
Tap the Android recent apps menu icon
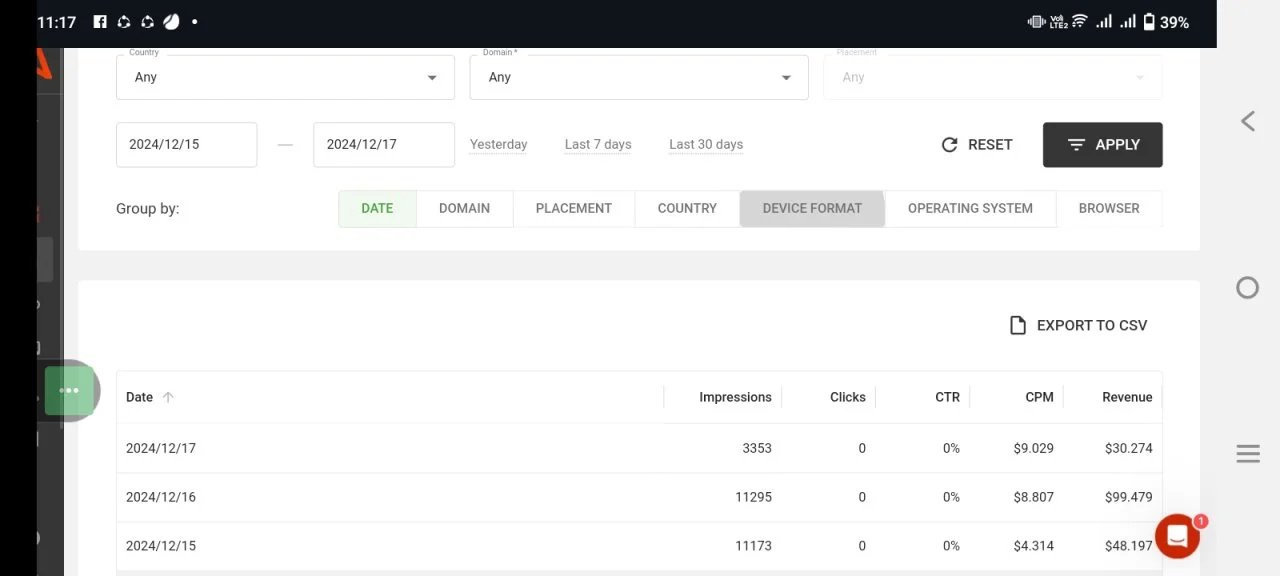[x=1248, y=454]
